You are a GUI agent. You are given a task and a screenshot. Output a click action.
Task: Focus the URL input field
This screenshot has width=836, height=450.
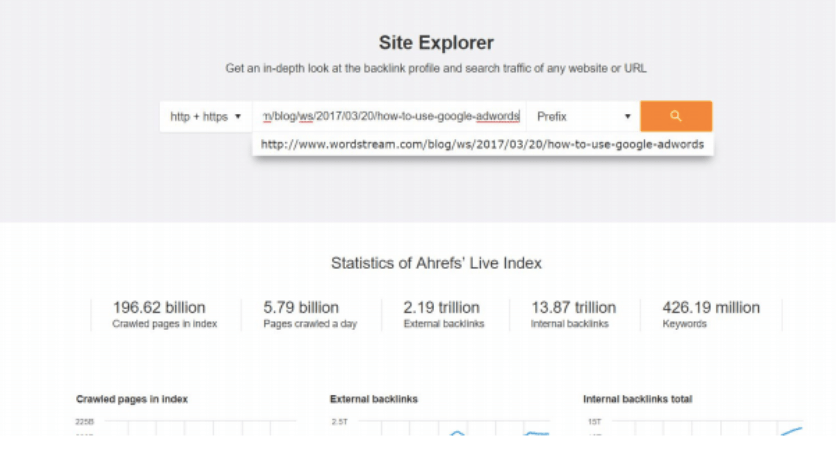[390, 117]
